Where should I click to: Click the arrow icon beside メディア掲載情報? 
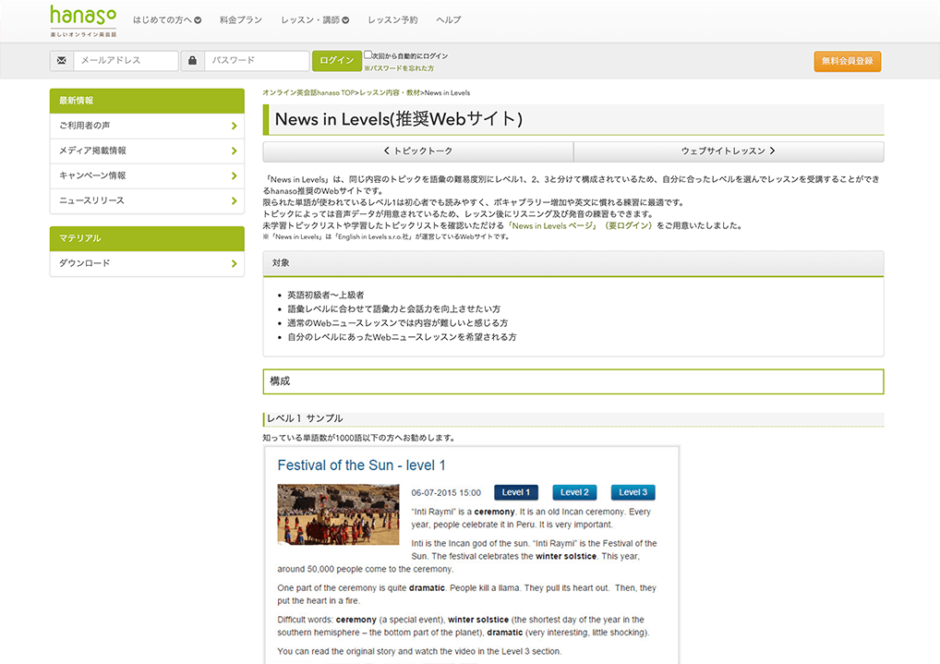[236, 151]
